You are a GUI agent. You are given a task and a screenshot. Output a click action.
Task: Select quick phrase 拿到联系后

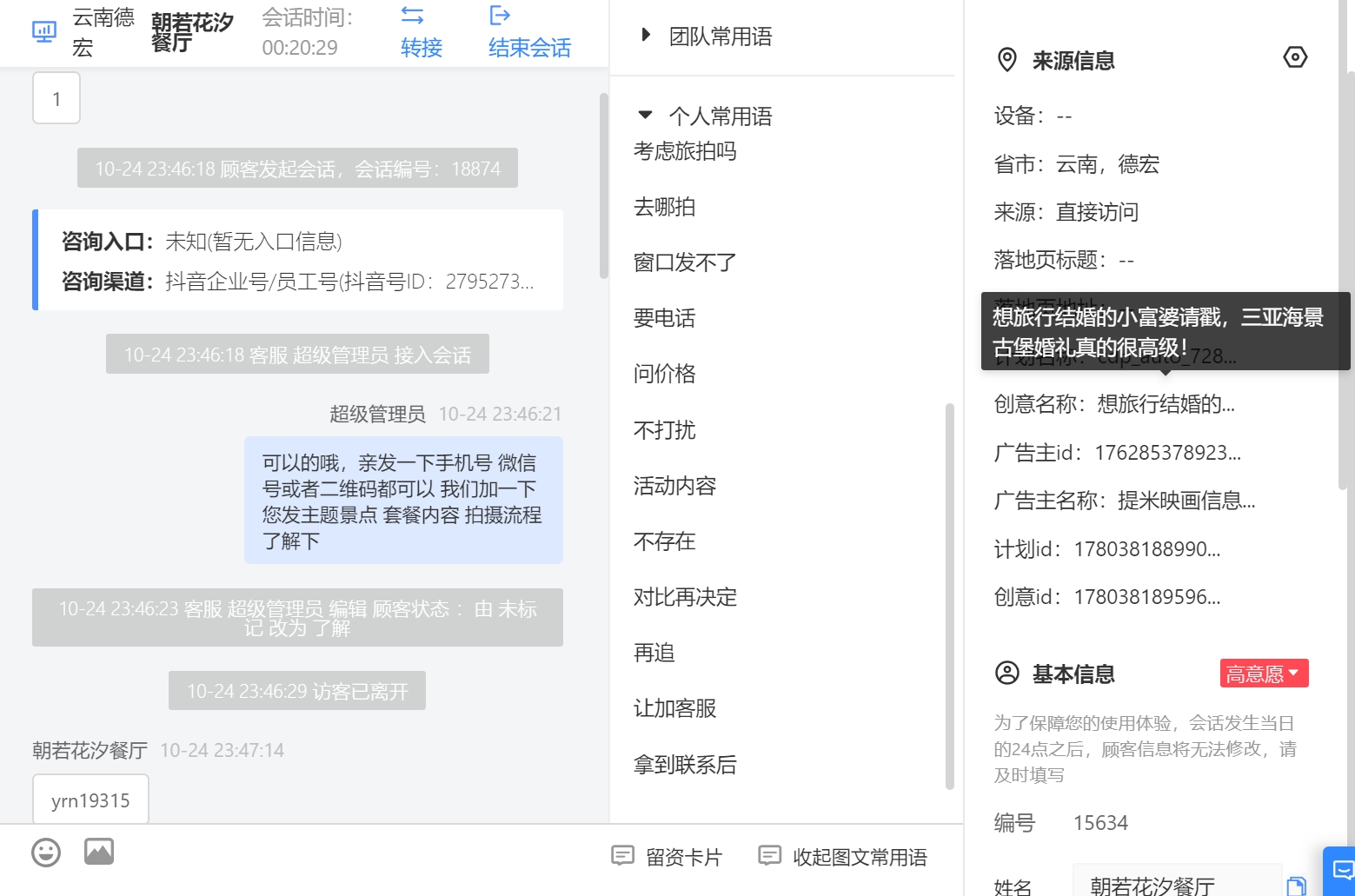(685, 765)
